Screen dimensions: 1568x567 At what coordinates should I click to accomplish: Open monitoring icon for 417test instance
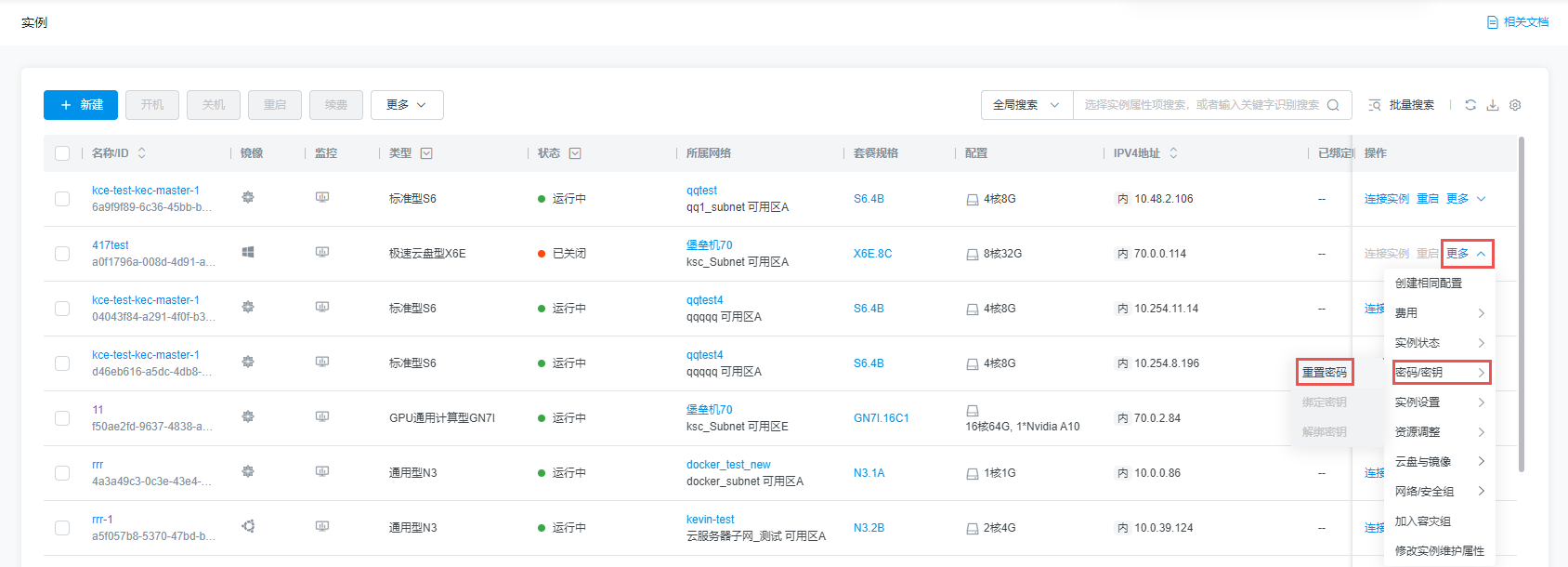point(322,252)
